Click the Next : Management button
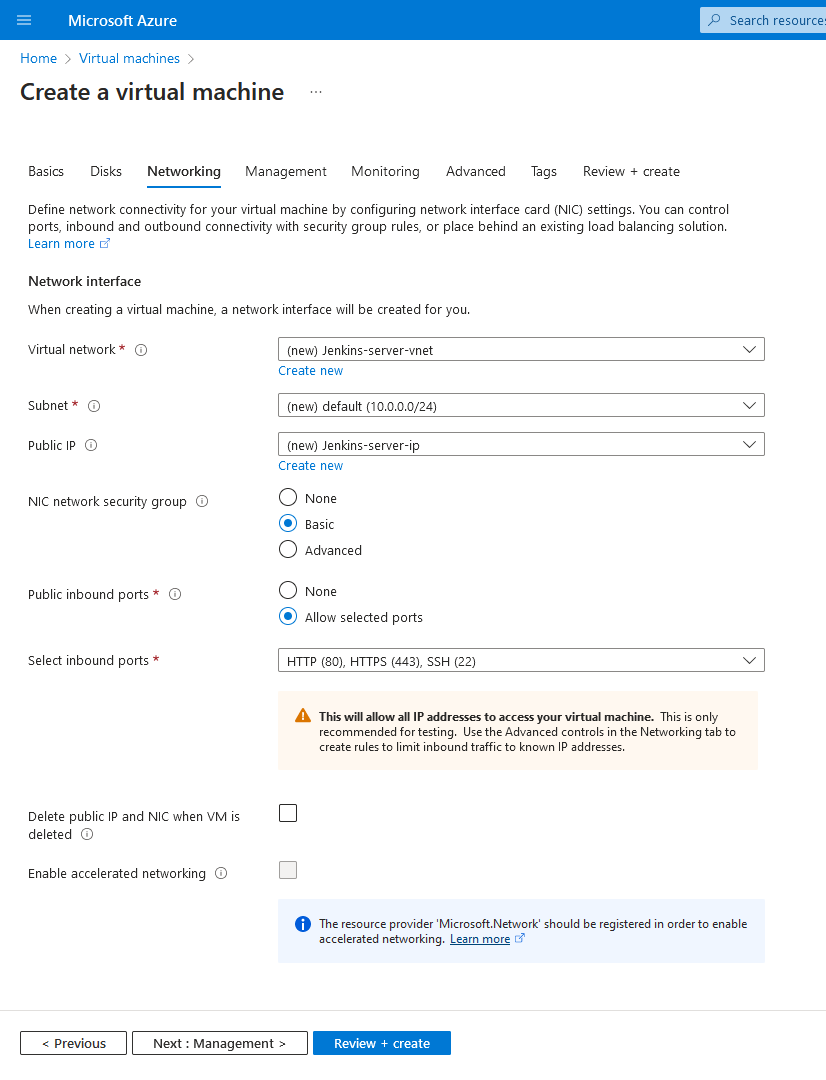 click(220, 1043)
